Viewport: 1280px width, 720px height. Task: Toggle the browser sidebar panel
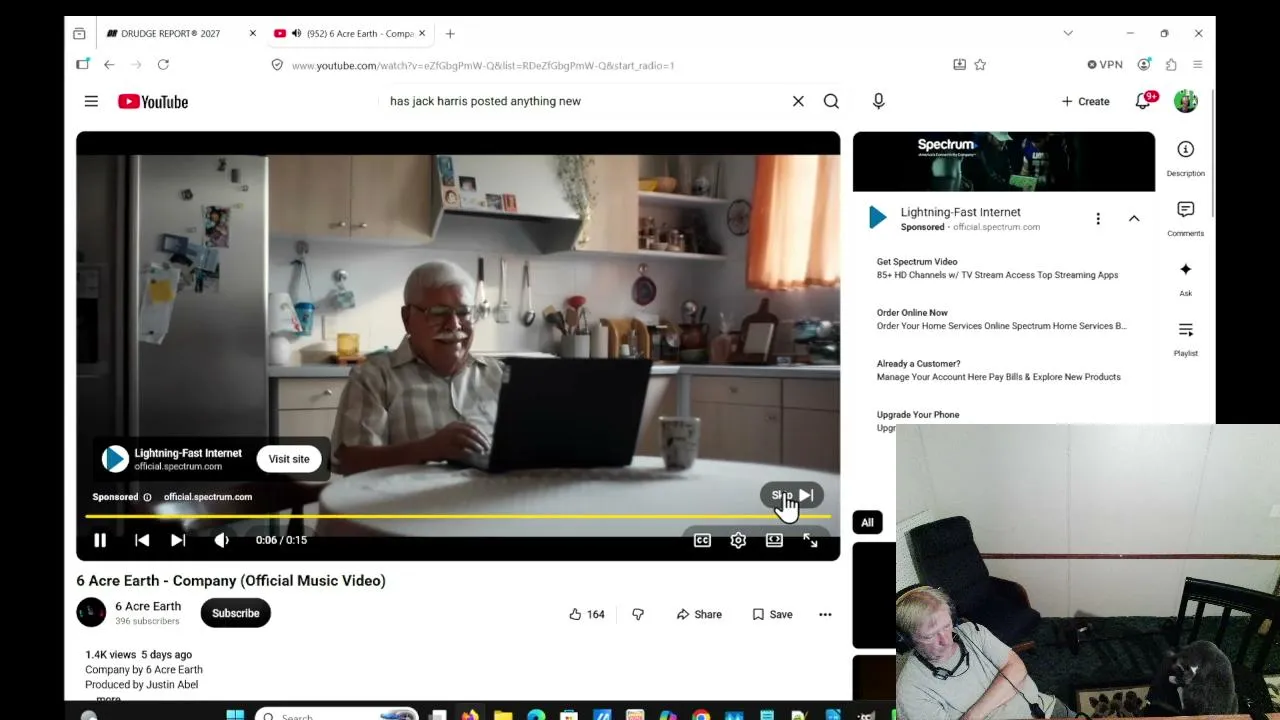tap(83, 64)
